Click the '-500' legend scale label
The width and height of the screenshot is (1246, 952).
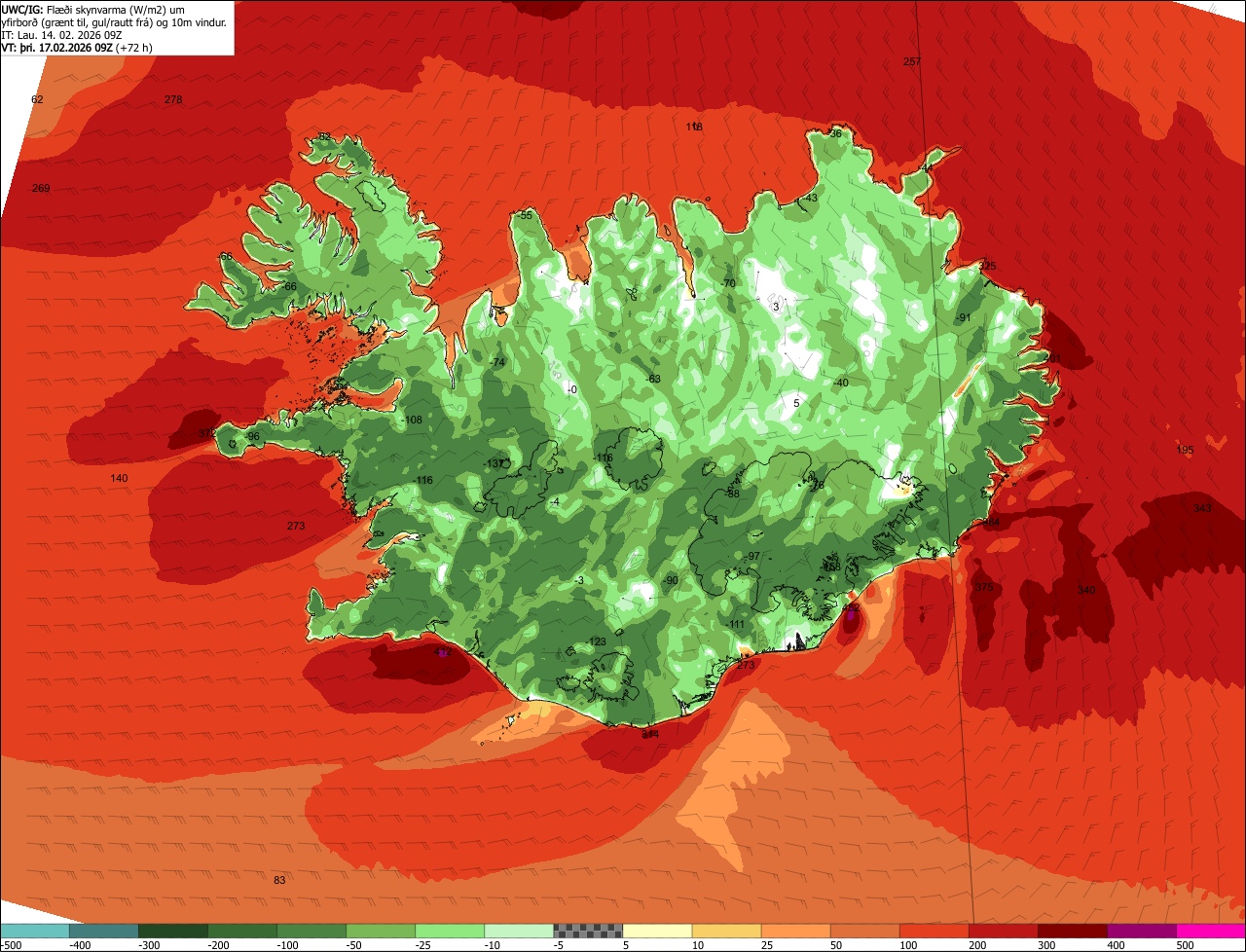click(x=11, y=945)
